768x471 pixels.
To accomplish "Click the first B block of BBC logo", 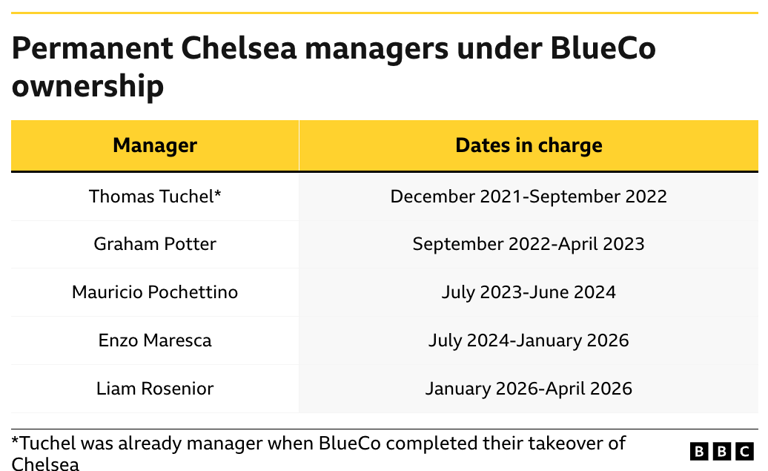I will 699,452.
